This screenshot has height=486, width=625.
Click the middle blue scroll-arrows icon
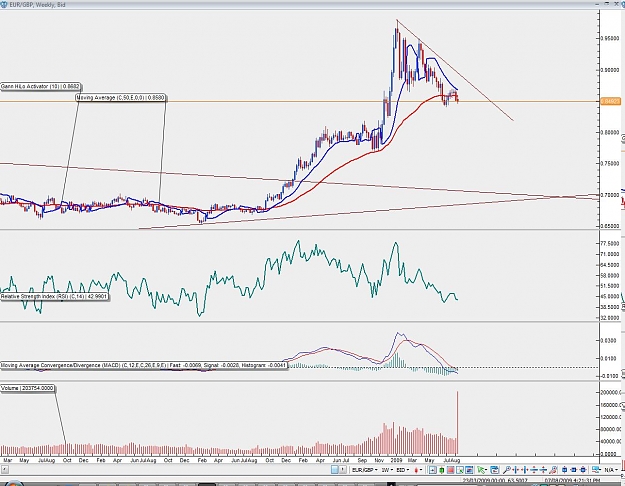[574, 470]
